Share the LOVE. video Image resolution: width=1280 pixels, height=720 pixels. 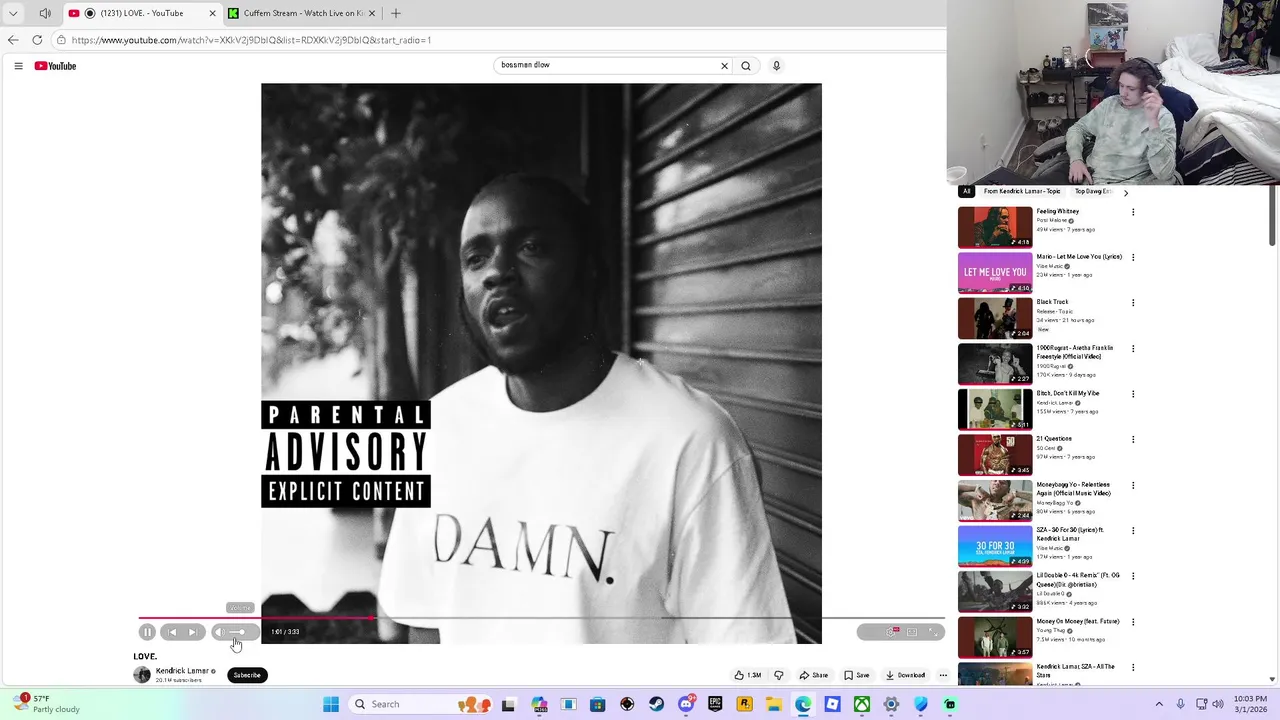[x=814, y=675]
